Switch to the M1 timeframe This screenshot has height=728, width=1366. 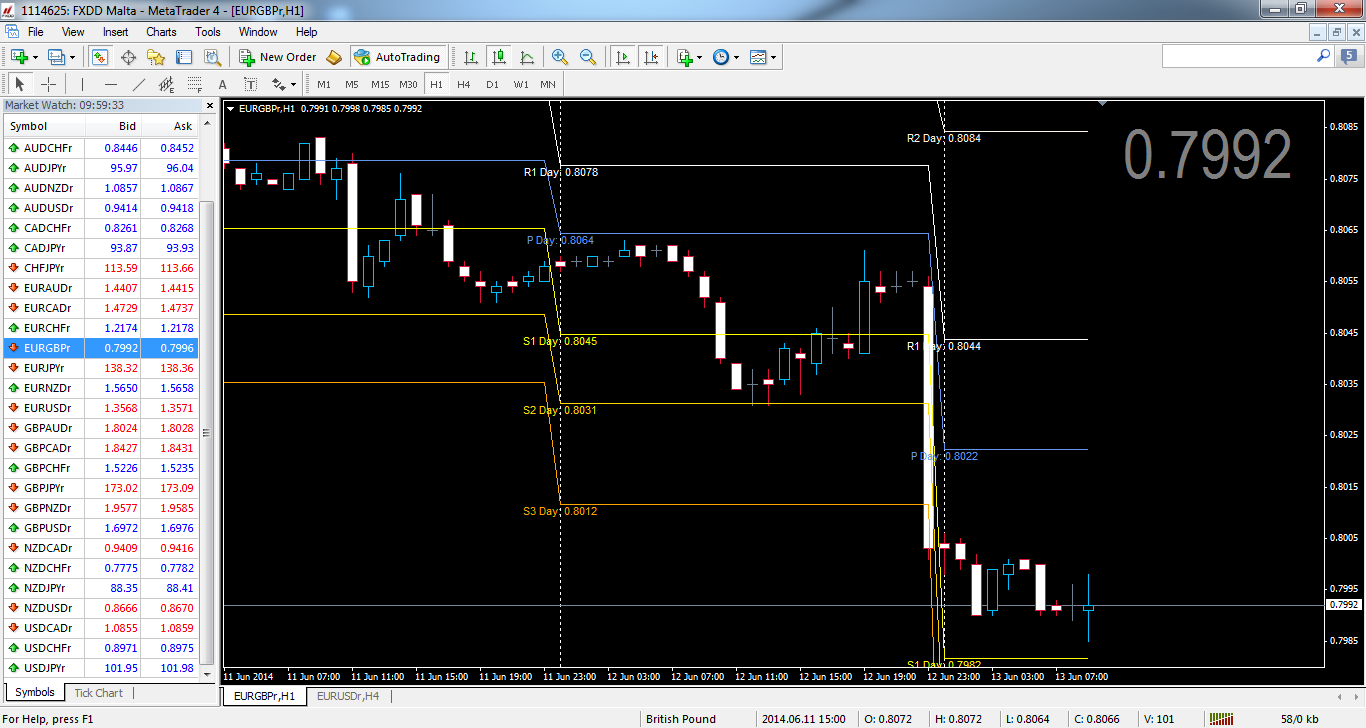pos(324,84)
